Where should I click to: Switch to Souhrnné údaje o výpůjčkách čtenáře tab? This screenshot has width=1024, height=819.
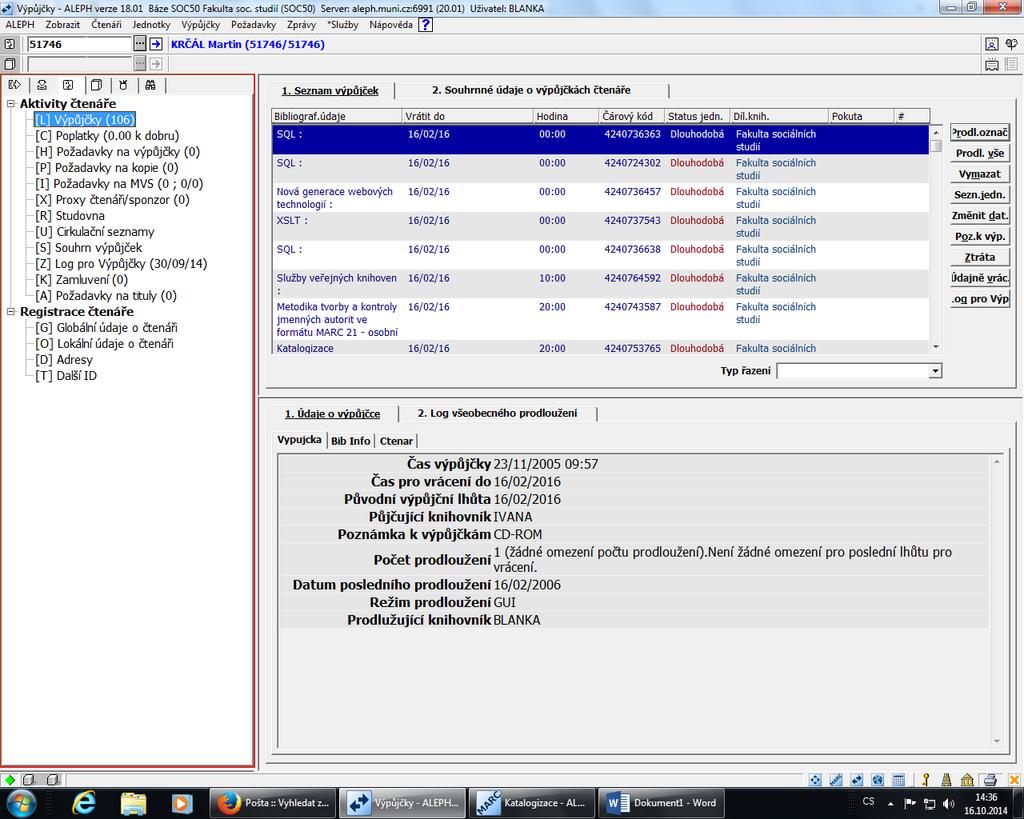point(531,90)
